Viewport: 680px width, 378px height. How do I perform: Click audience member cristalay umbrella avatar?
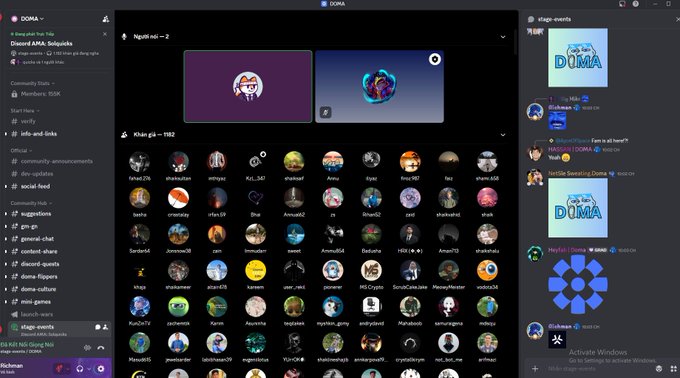point(178,198)
